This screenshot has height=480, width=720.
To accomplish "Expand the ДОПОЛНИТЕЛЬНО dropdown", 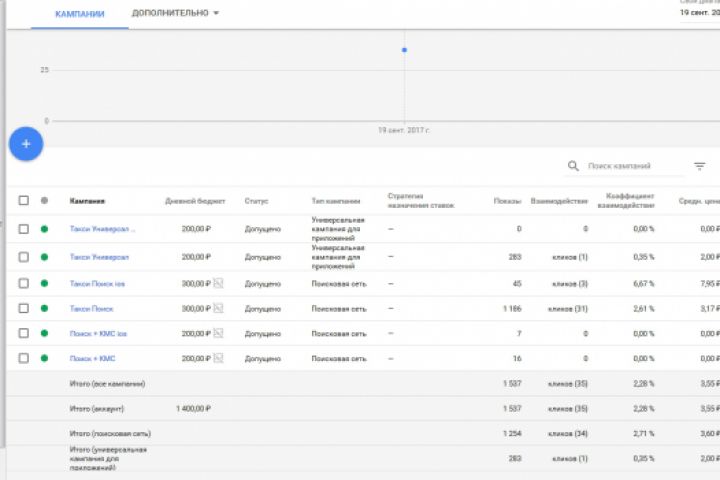I will tap(175, 13).
